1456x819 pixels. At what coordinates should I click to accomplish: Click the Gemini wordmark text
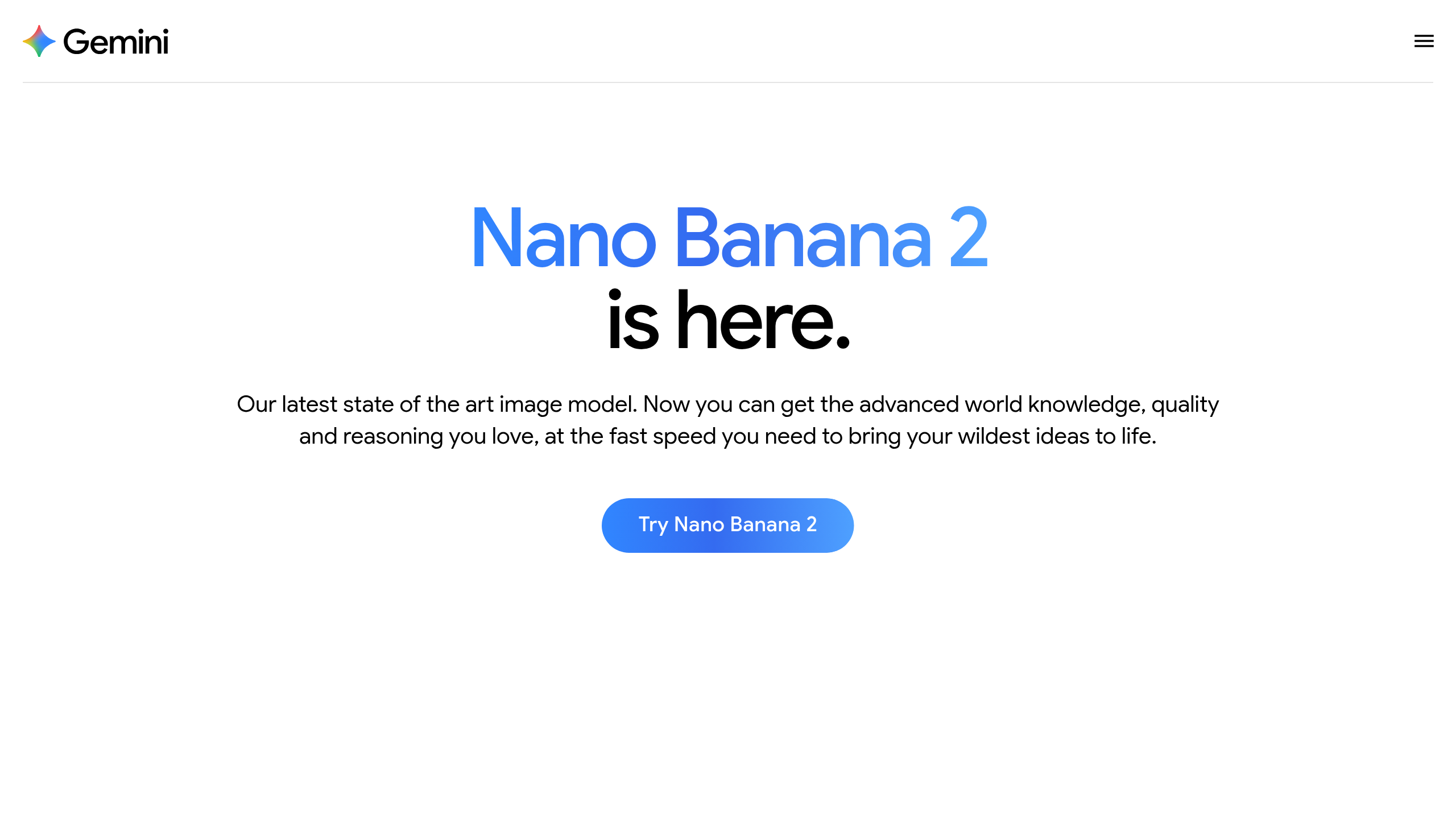click(x=115, y=42)
